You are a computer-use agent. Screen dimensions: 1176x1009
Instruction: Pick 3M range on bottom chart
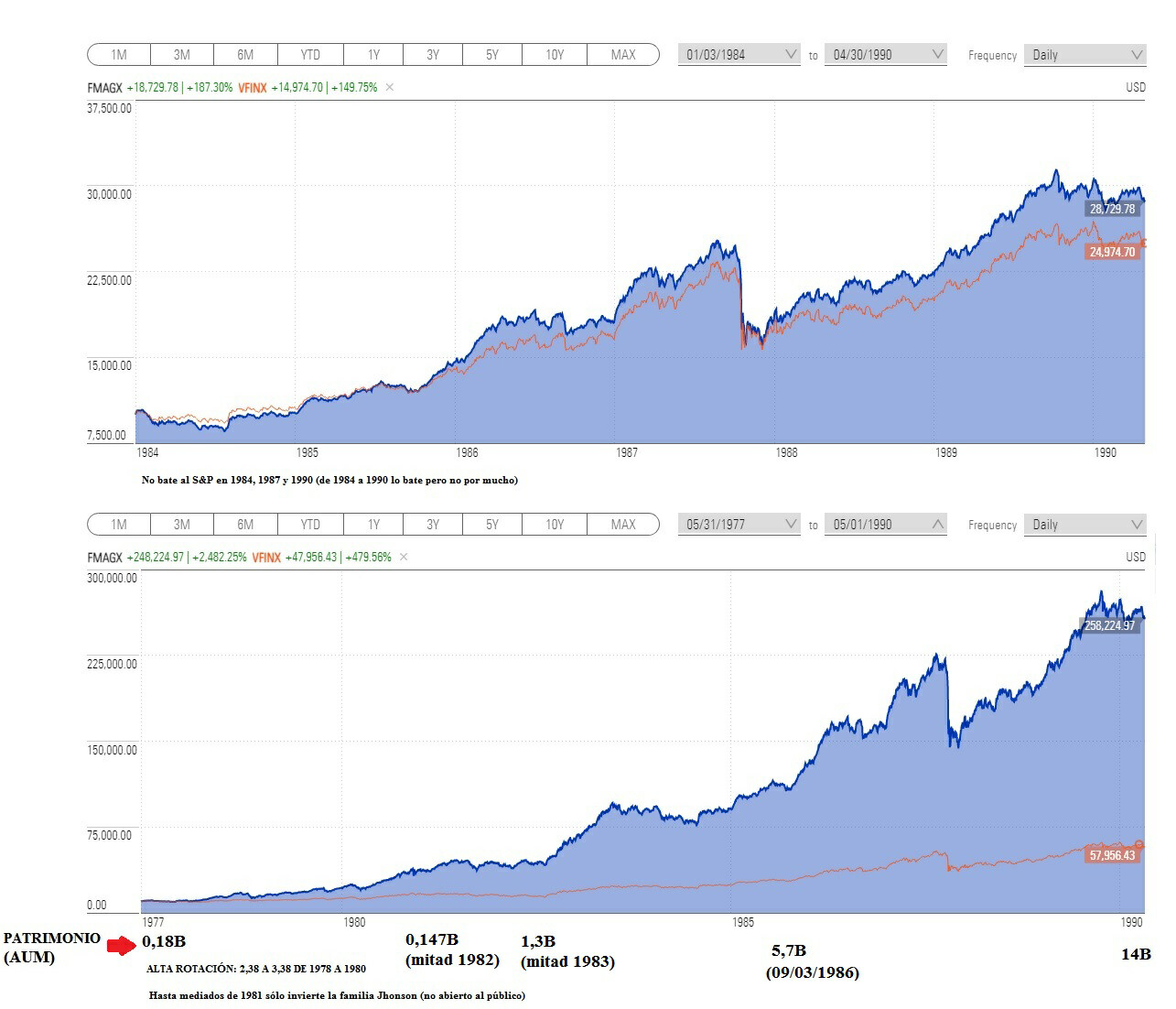182,525
